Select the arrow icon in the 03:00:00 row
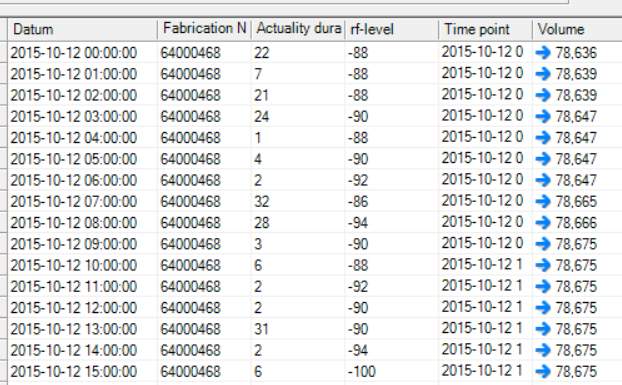The height and width of the screenshot is (385, 622). click(x=543, y=116)
